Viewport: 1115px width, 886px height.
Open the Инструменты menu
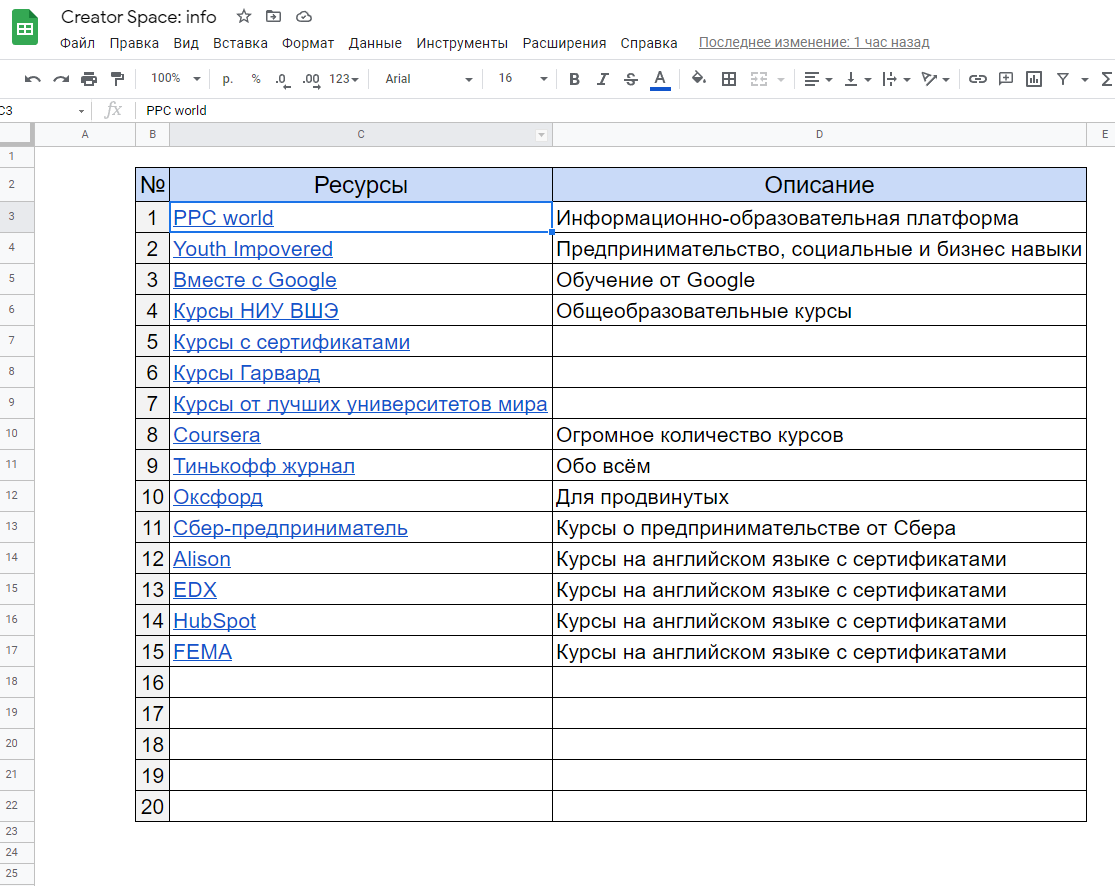(462, 43)
